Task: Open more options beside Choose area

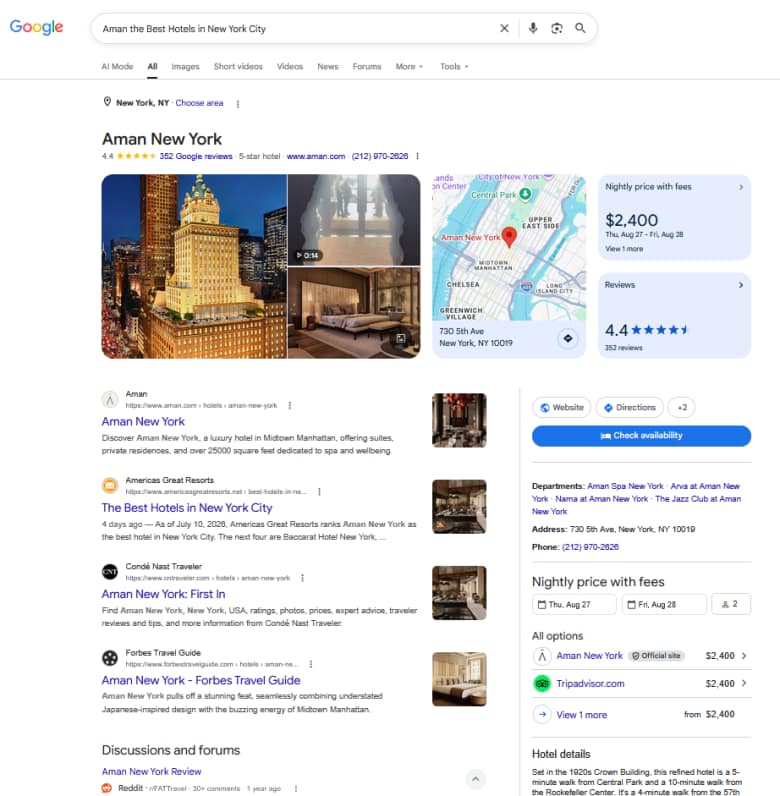Action: 238,104
